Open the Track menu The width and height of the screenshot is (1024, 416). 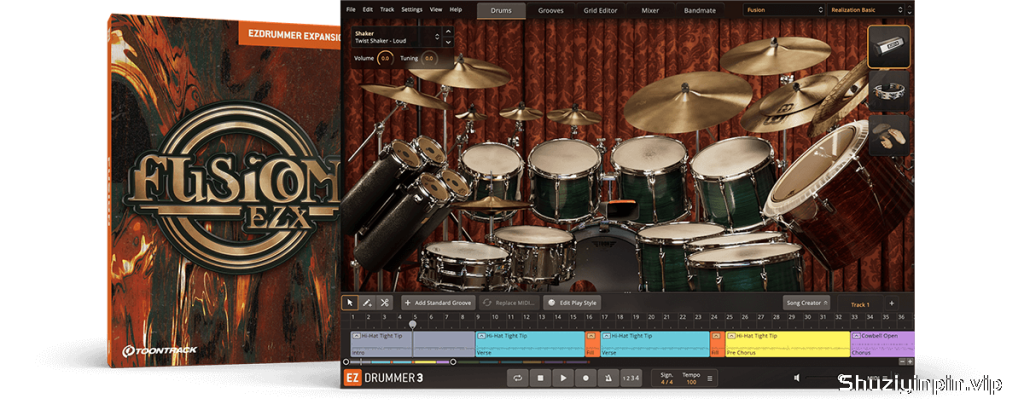[387, 10]
